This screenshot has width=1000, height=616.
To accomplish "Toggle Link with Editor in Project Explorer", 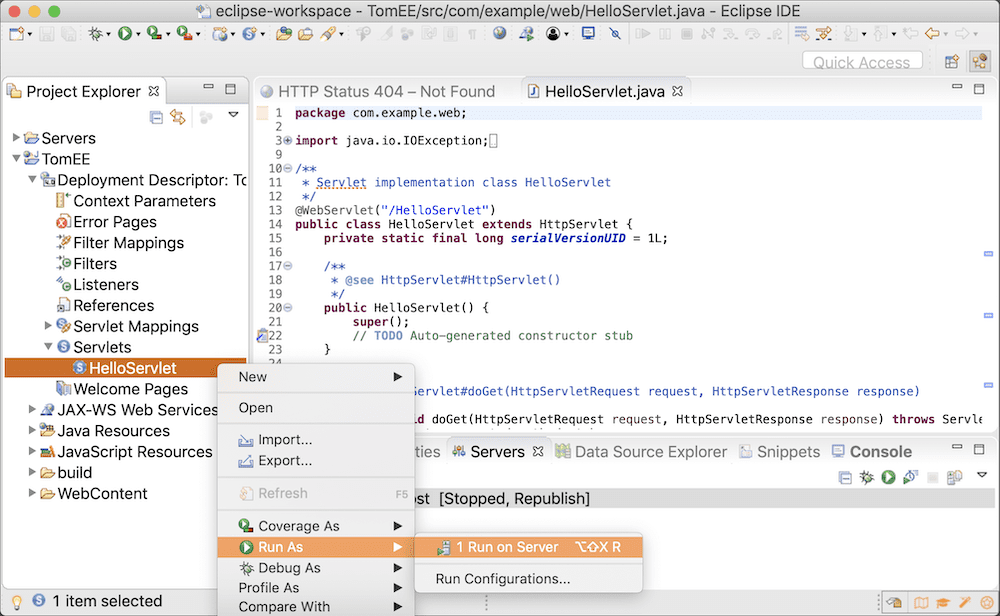I will click(x=178, y=117).
